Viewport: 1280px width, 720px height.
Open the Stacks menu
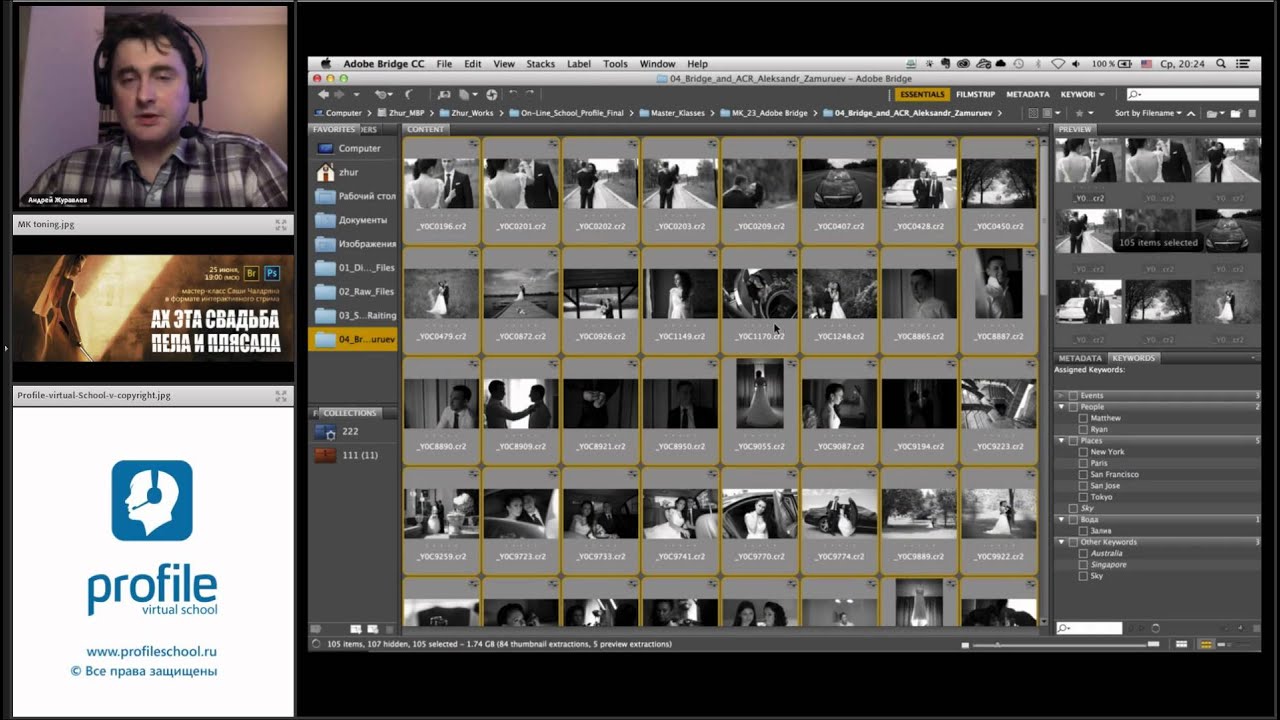tap(540, 64)
